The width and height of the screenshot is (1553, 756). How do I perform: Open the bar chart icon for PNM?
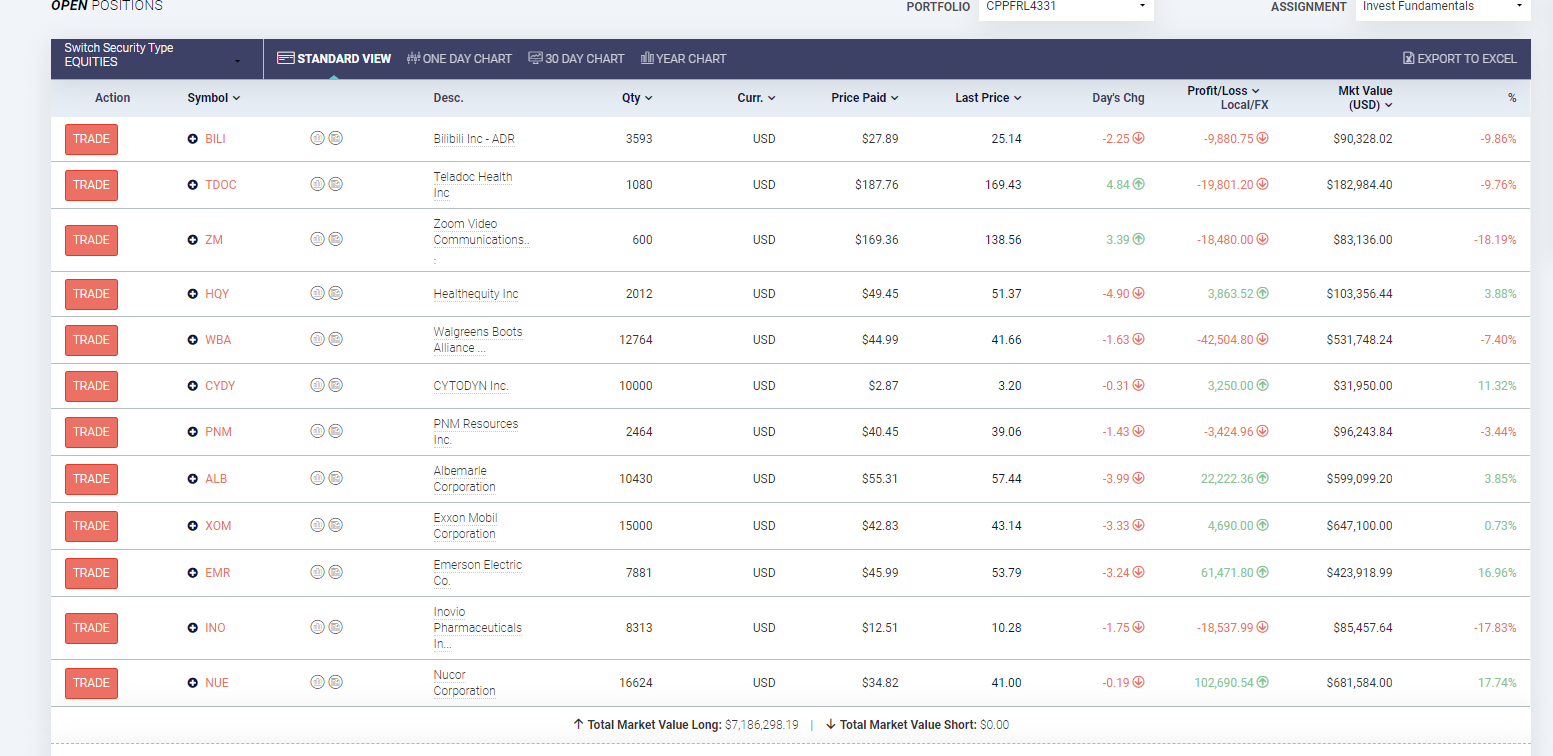[317, 431]
